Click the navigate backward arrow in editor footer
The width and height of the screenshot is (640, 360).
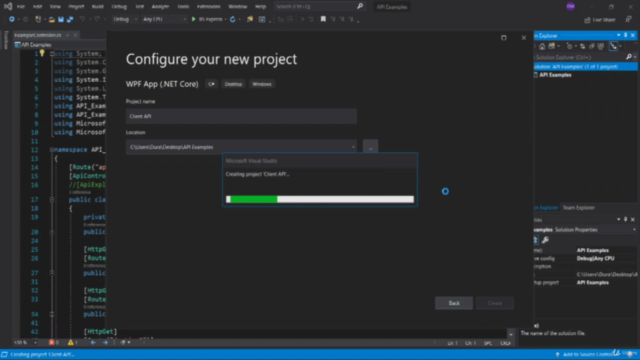93,342
